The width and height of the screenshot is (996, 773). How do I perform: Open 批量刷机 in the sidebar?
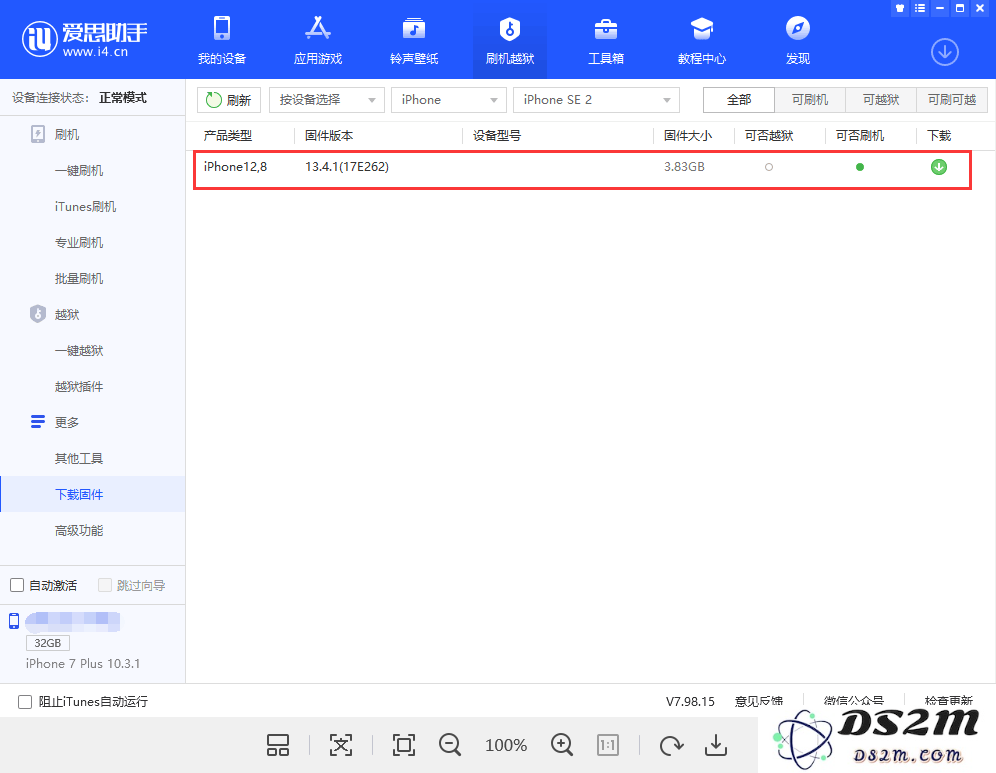tap(79, 278)
